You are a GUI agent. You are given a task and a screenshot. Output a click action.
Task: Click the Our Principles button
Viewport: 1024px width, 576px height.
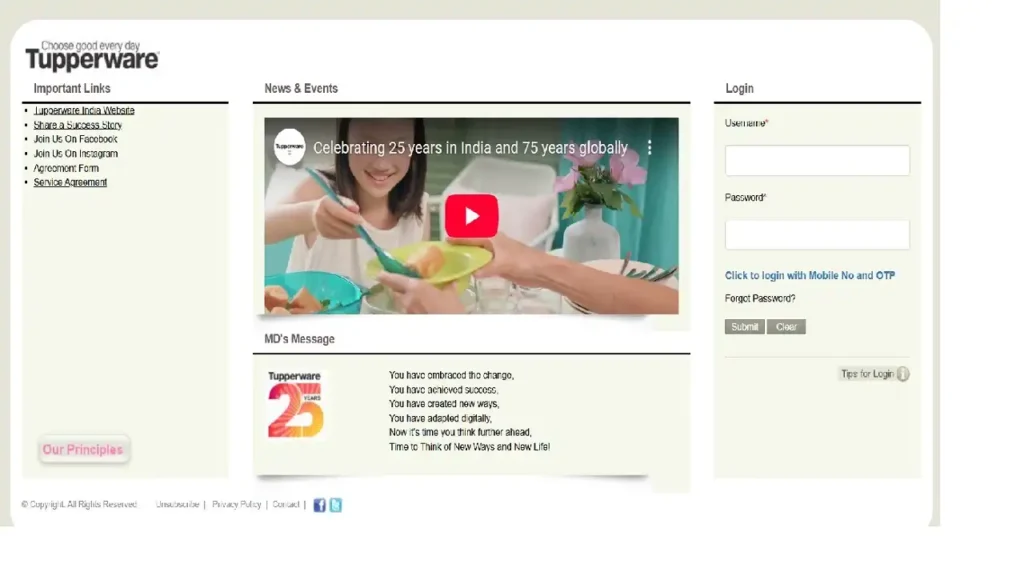pos(83,449)
